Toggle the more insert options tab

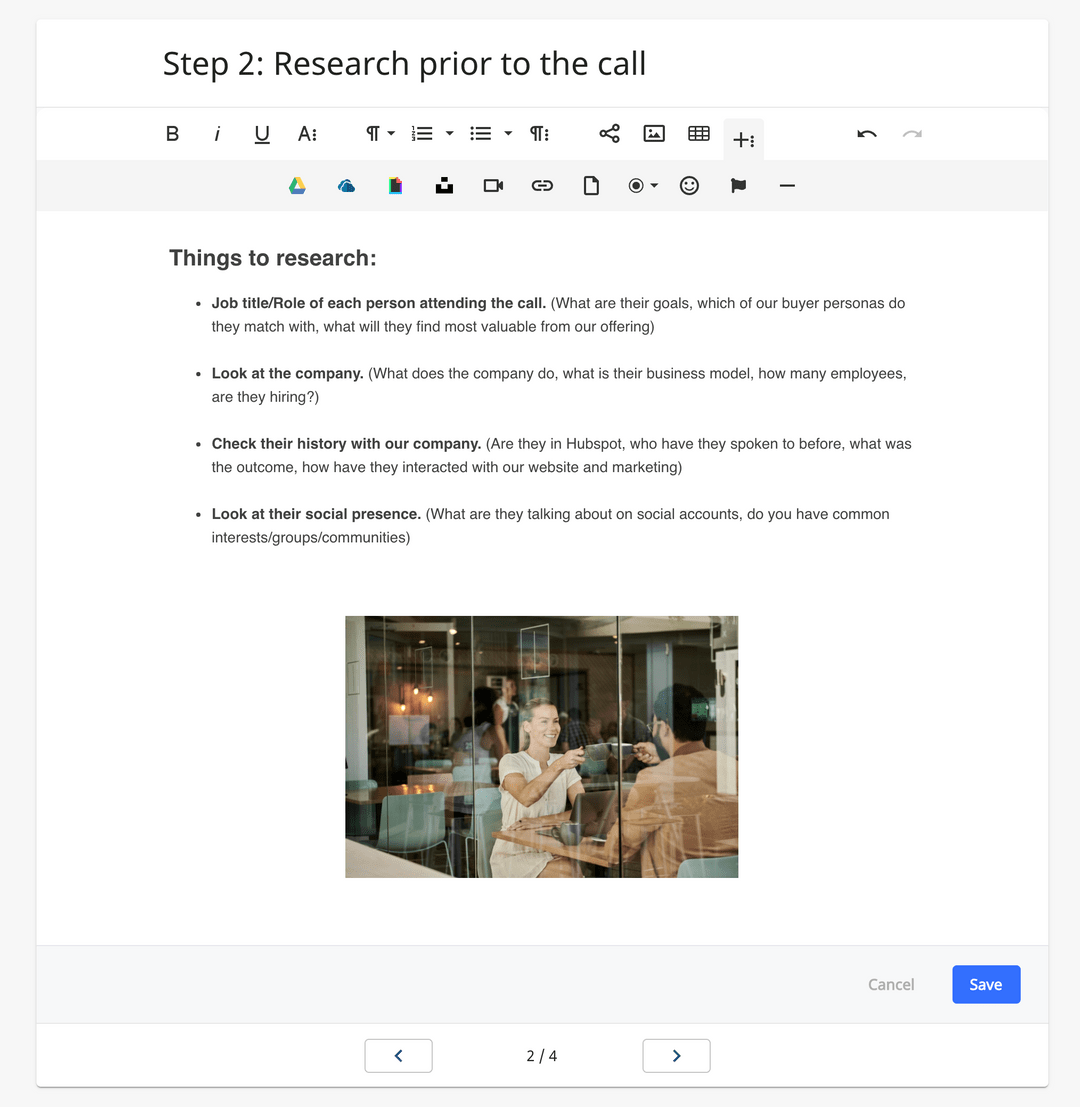pyautogui.click(x=743, y=140)
